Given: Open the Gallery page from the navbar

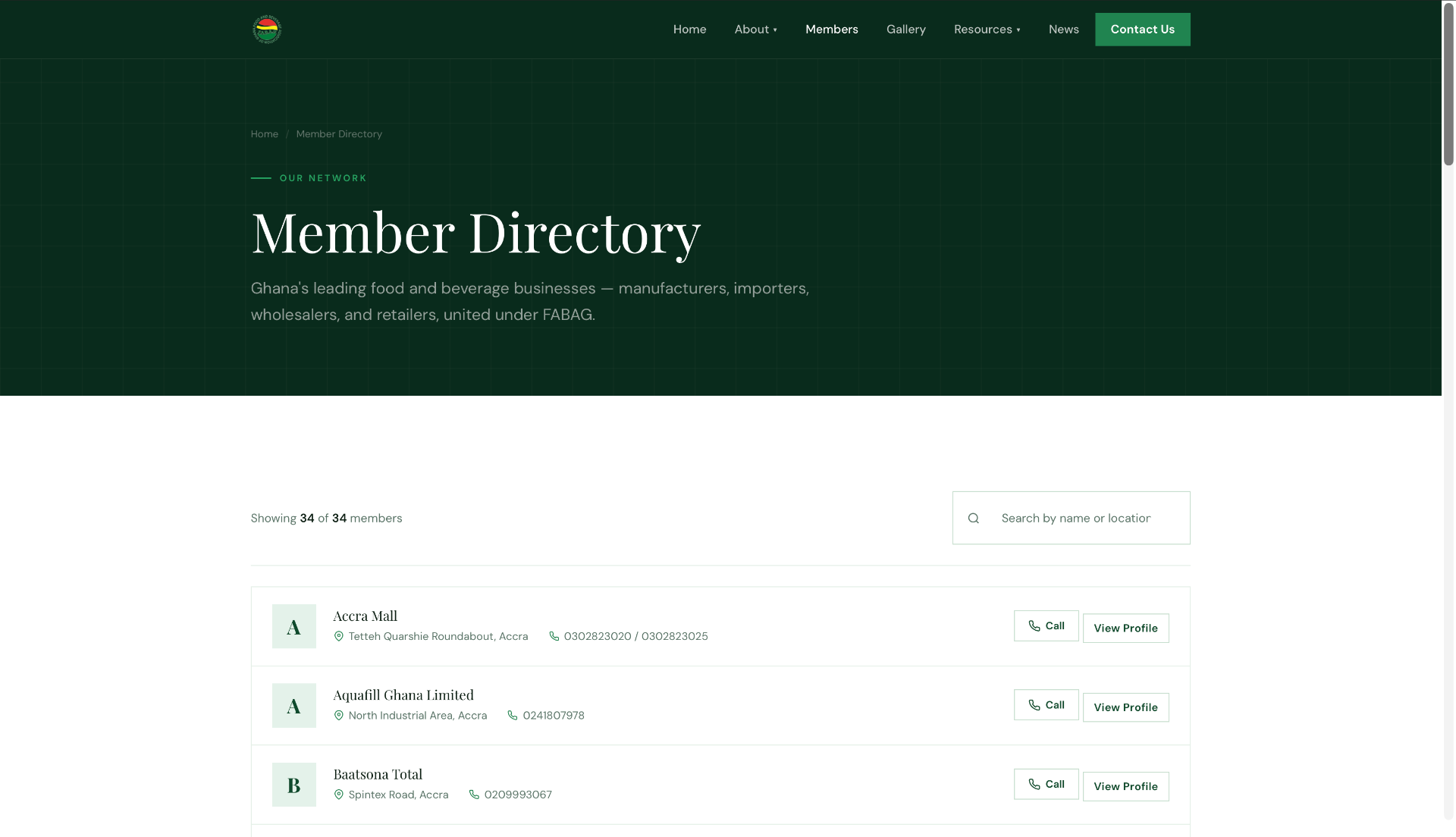Looking at the screenshot, I should (x=906, y=30).
